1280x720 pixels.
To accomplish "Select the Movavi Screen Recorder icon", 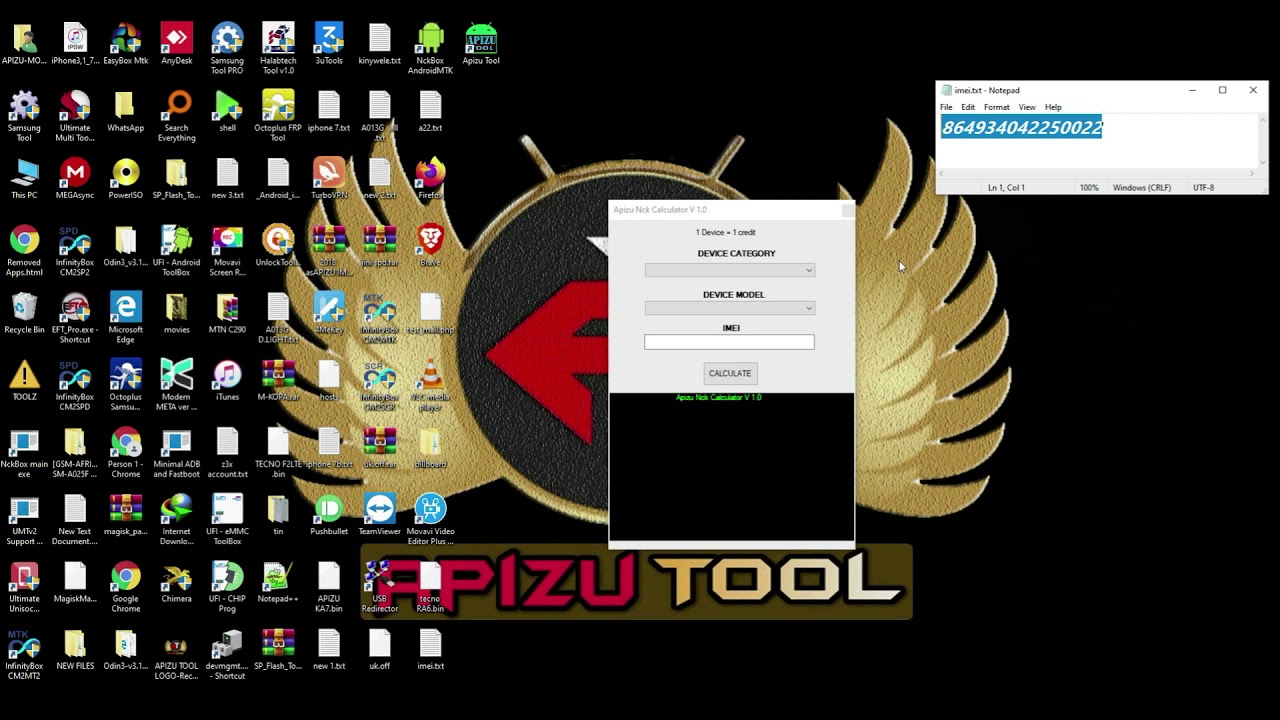I will click(227, 252).
